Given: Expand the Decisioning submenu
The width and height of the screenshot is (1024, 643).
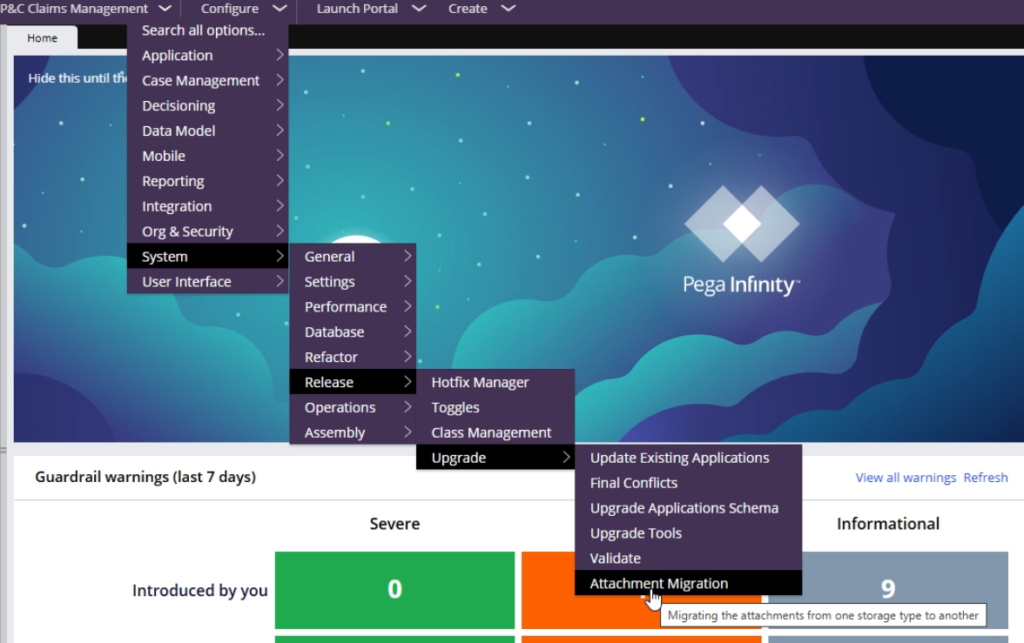Looking at the screenshot, I should click(x=208, y=106).
